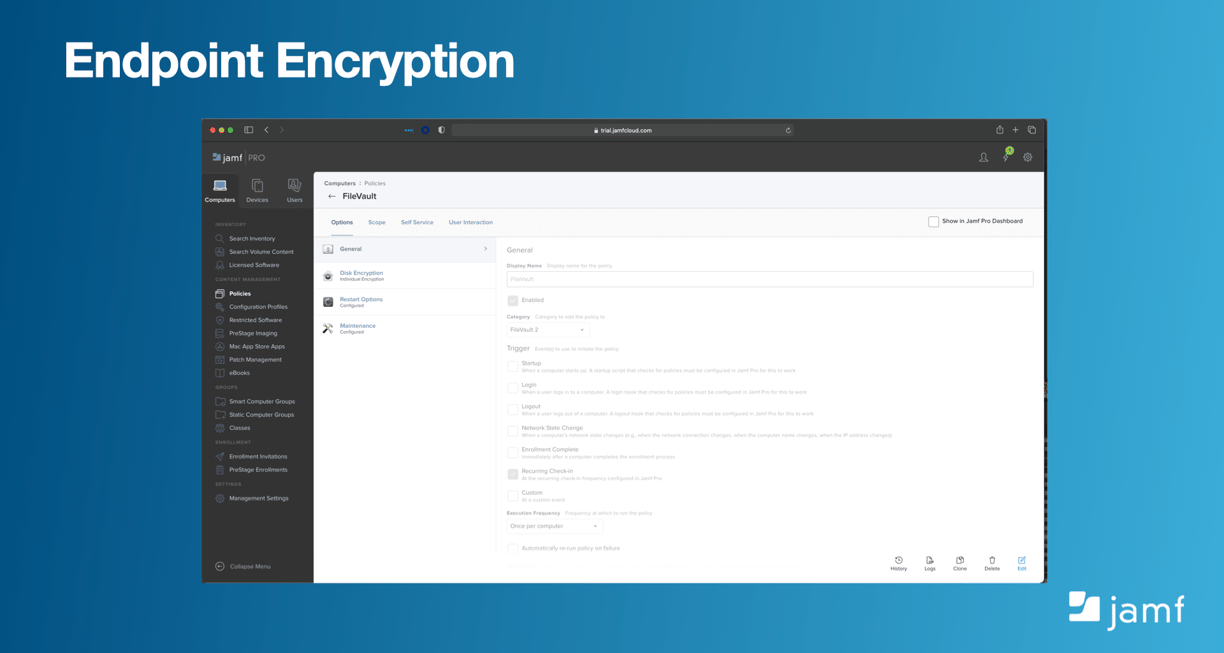This screenshot has width=1224, height=653.
Task: Check the Network State Change trigger
Action: pyautogui.click(x=513, y=431)
